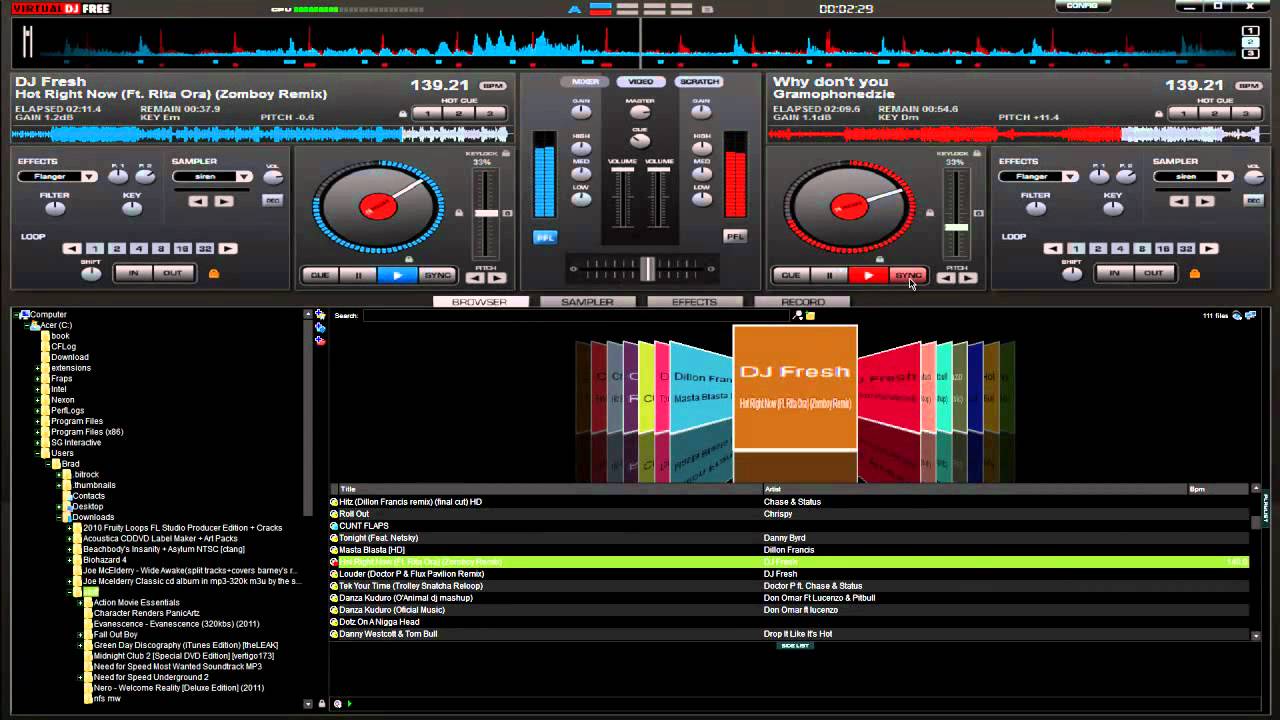This screenshot has width=1280, height=720.
Task: Pause the right deck track
Action: pos(828,275)
